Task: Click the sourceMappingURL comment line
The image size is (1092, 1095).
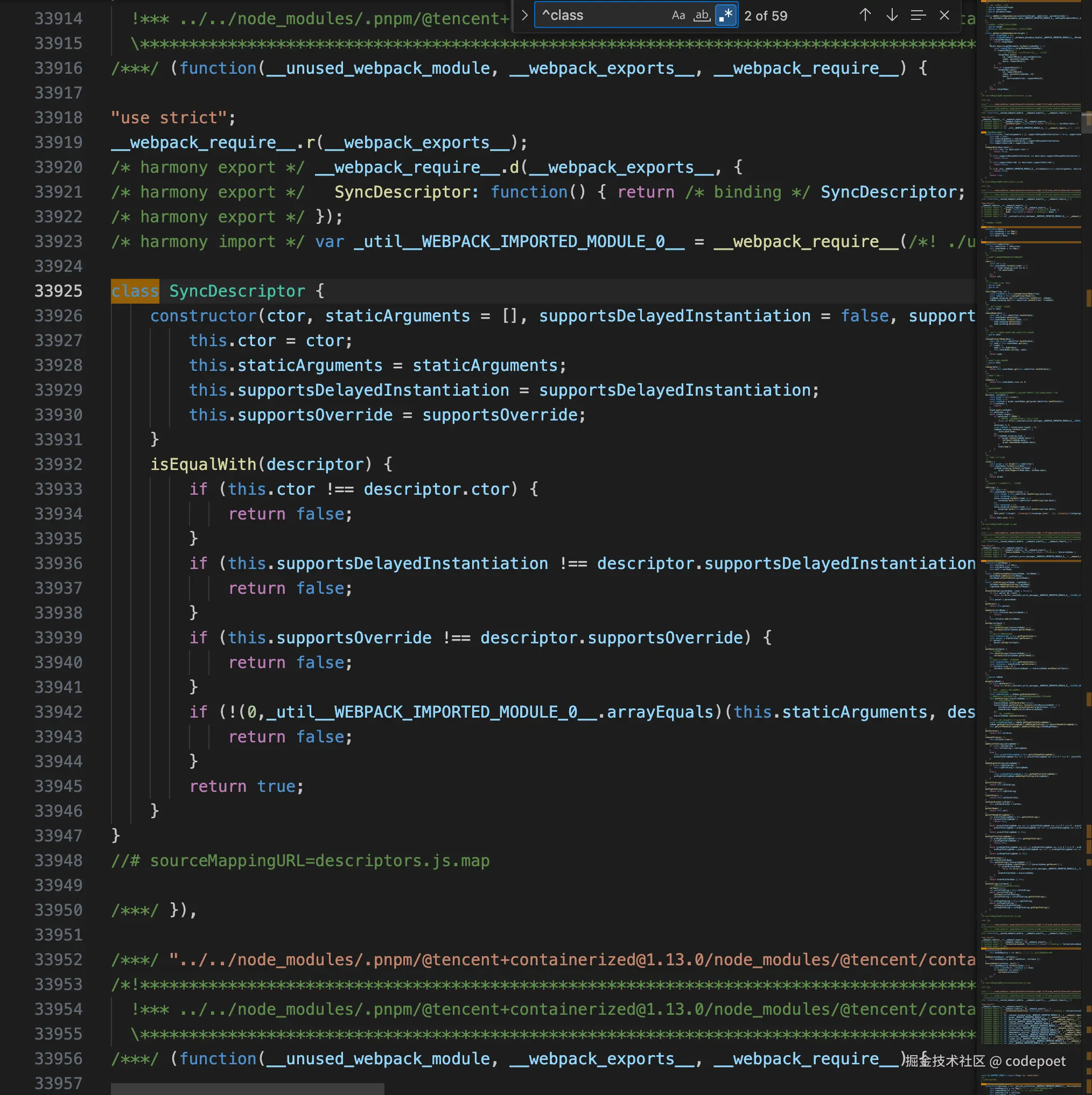Action: click(x=300, y=860)
